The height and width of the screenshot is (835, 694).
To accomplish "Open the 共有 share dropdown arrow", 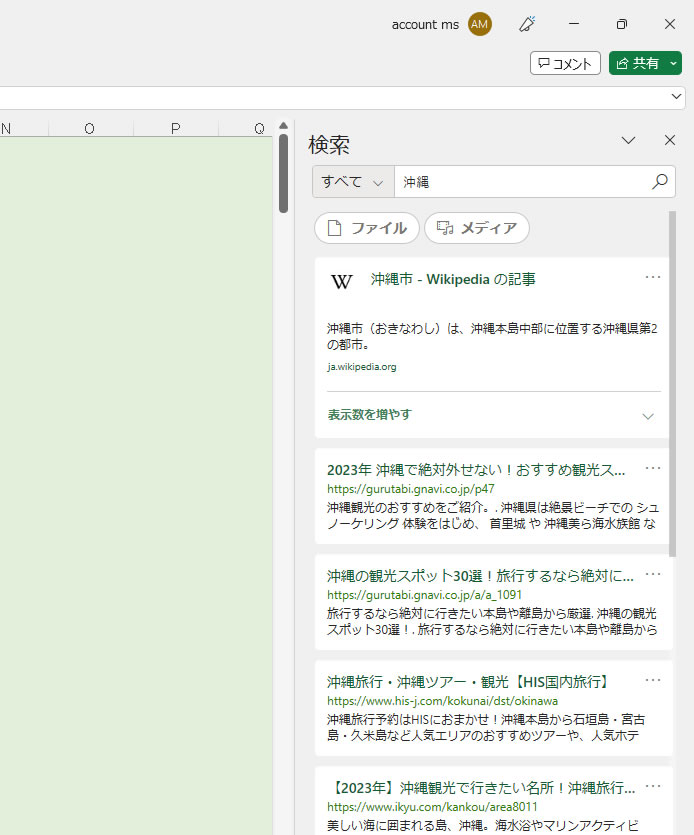I will (673, 63).
